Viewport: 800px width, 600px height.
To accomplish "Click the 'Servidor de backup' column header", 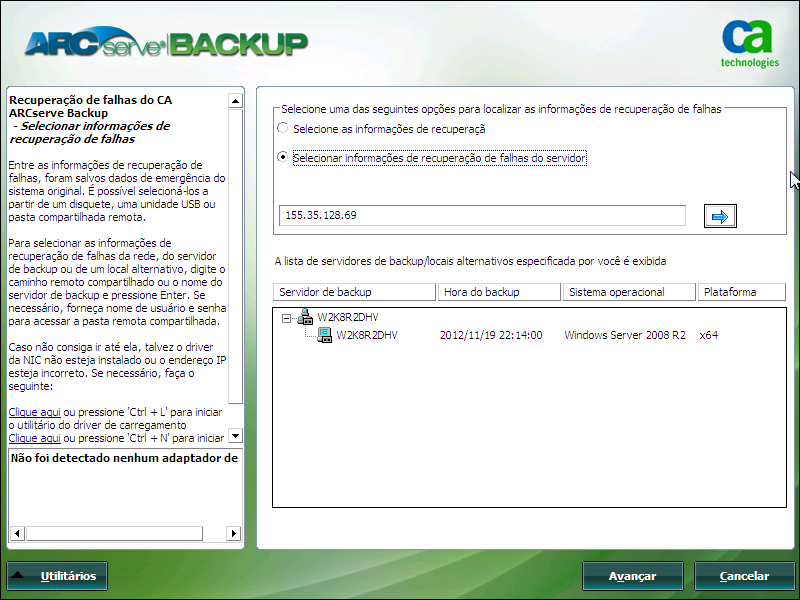I will coord(355,292).
